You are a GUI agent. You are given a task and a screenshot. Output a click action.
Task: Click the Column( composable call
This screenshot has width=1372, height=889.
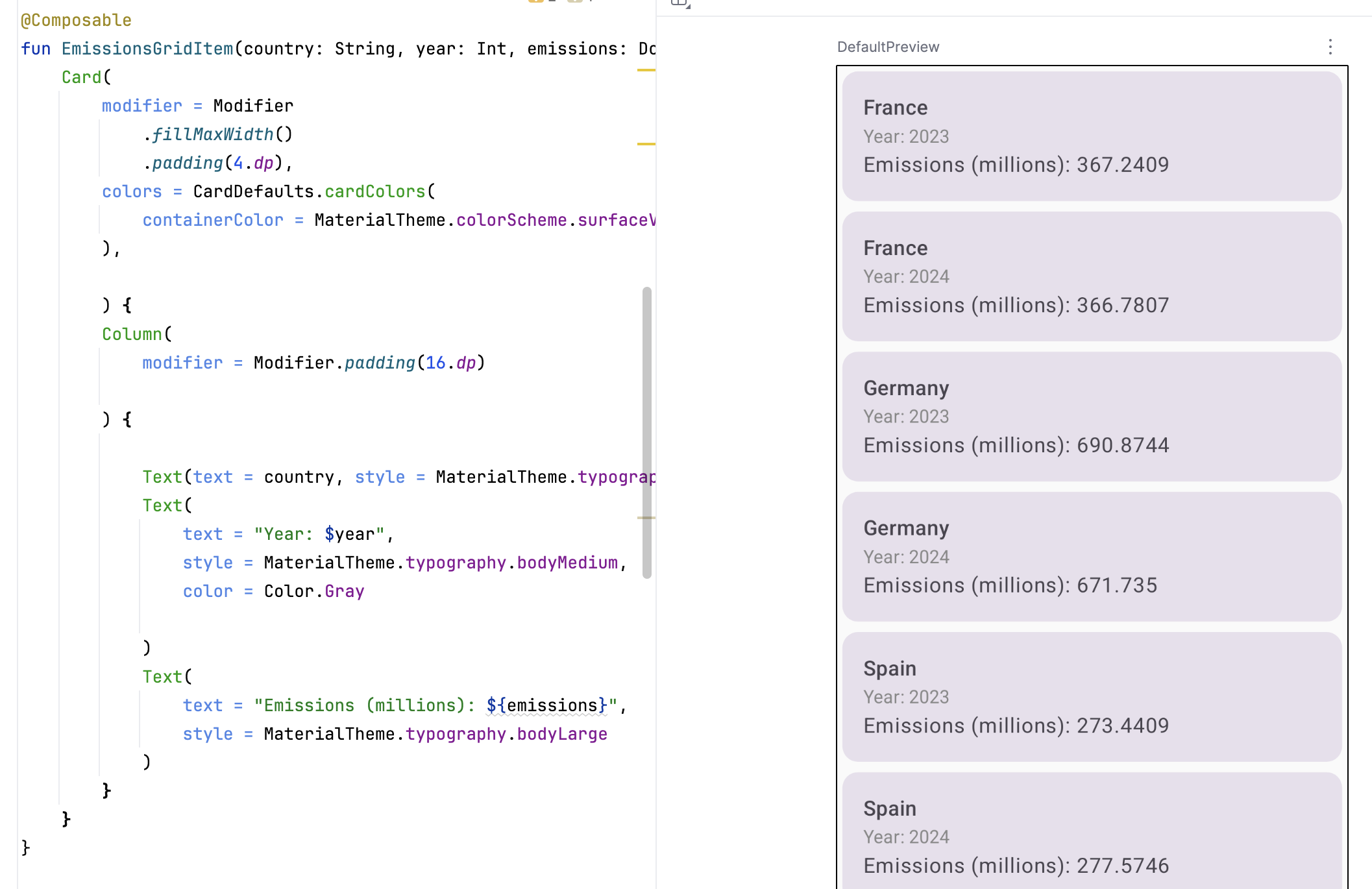(x=137, y=334)
